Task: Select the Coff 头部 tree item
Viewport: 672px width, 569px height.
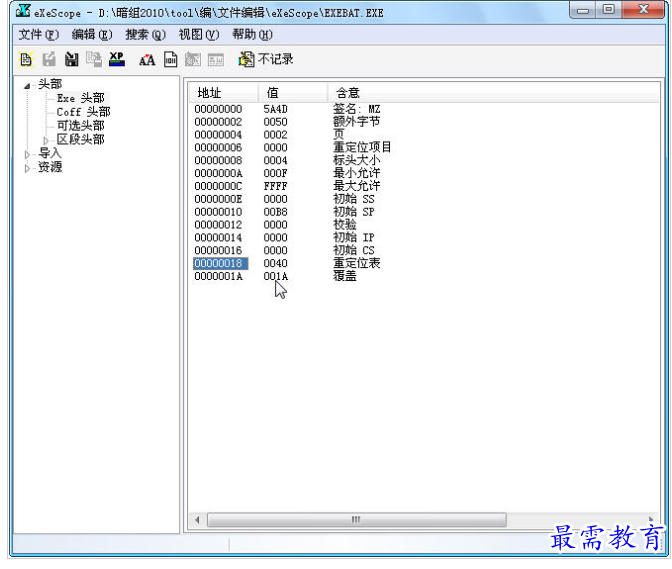Action: [84, 112]
